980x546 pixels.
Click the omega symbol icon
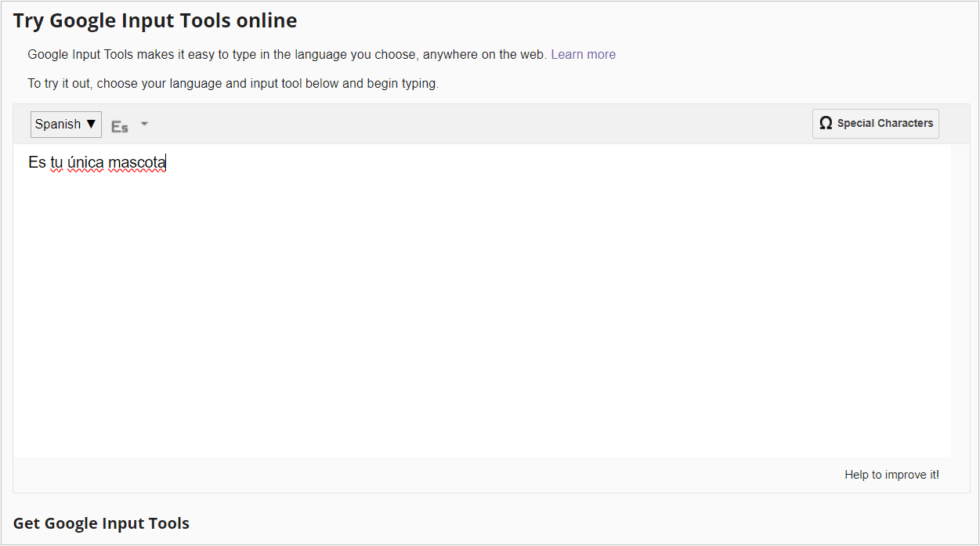(x=825, y=123)
